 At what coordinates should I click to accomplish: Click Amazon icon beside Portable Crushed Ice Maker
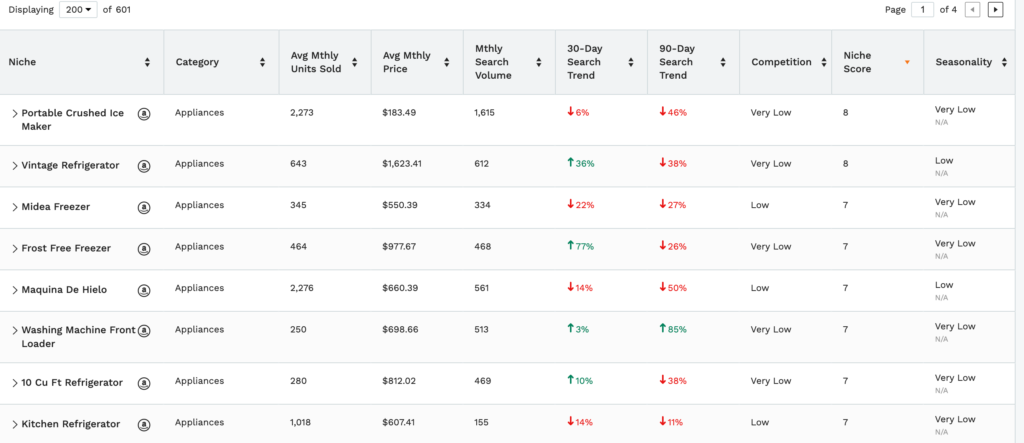pos(144,113)
